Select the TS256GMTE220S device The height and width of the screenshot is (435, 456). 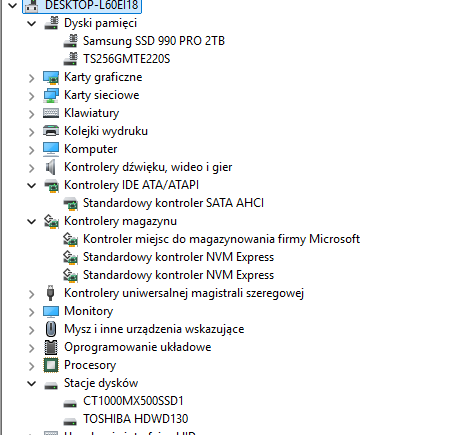126,59
